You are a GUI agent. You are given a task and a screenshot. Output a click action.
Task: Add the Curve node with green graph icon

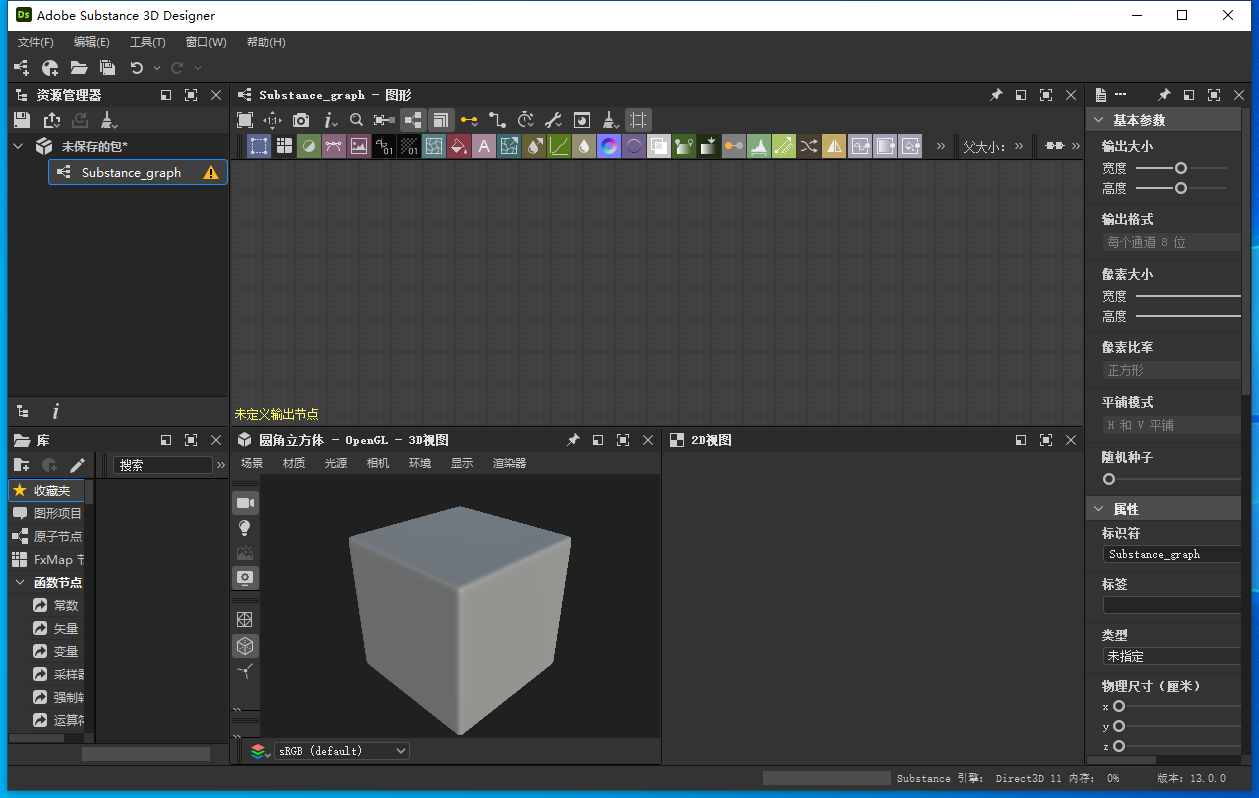tap(559, 146)
